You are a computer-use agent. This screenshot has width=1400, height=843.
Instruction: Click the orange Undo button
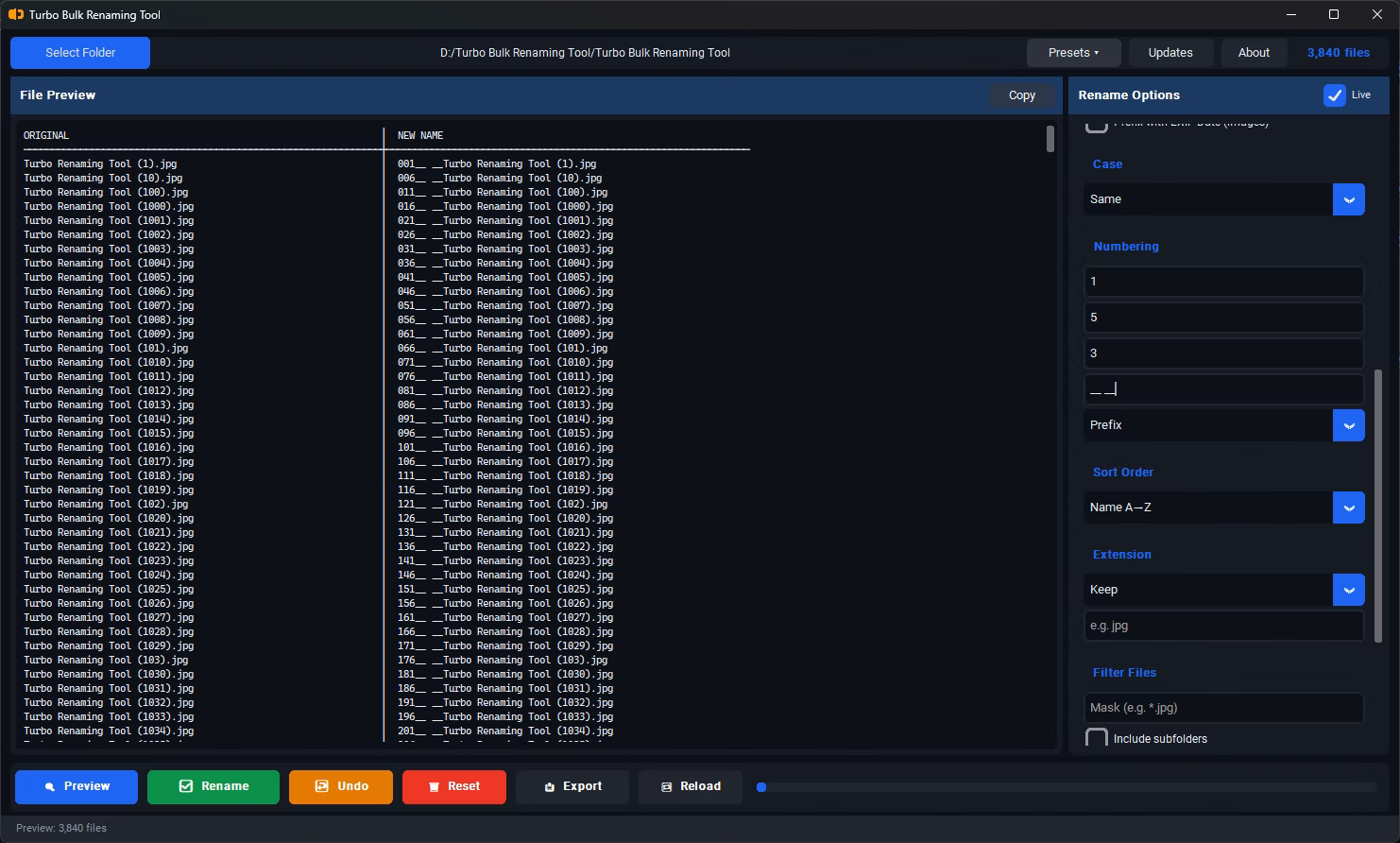click(x=341, y=786)
